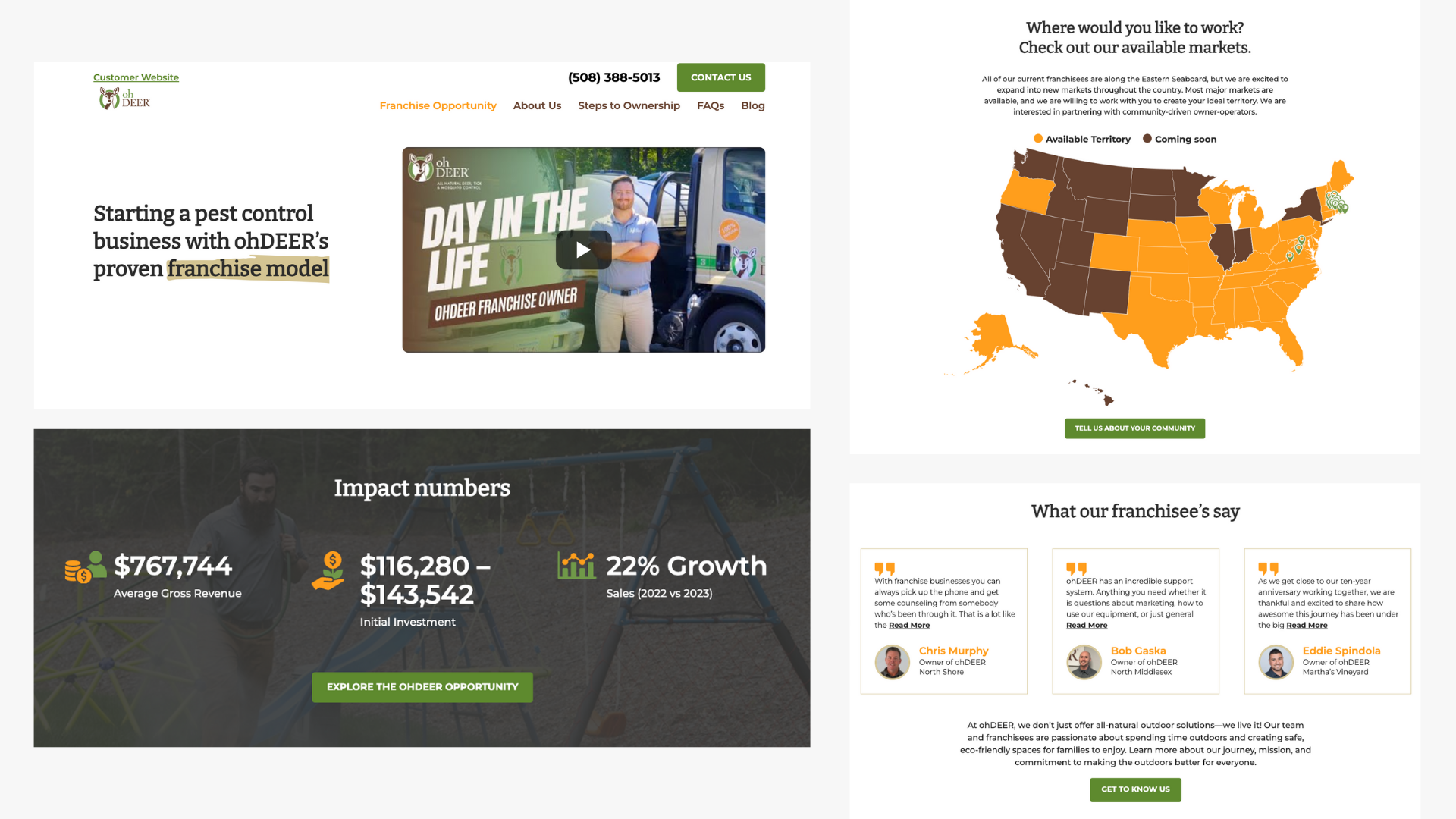This screenshot has width=1456, height=819.
Task: Click the play button on franchise video
Action: [583, 249]
